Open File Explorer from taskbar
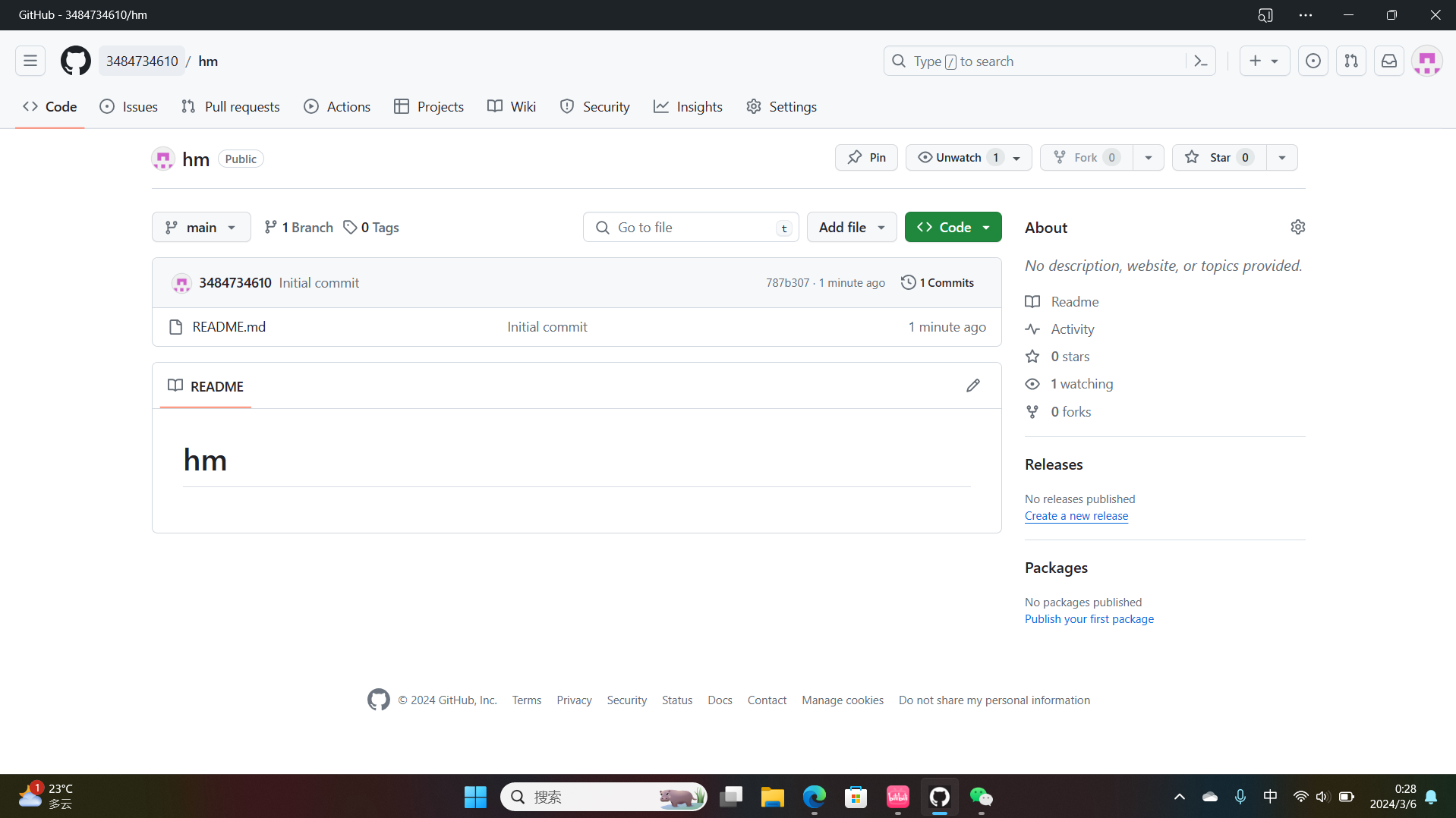 pos(773,797)
